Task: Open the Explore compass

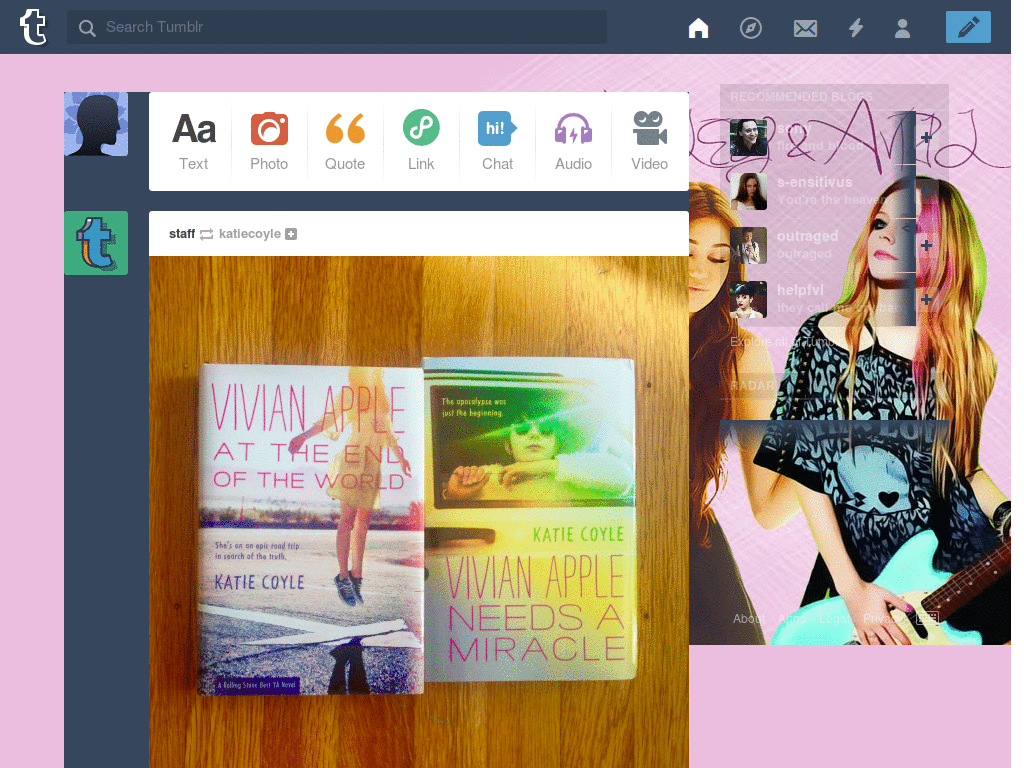Action: click(751, 27)
